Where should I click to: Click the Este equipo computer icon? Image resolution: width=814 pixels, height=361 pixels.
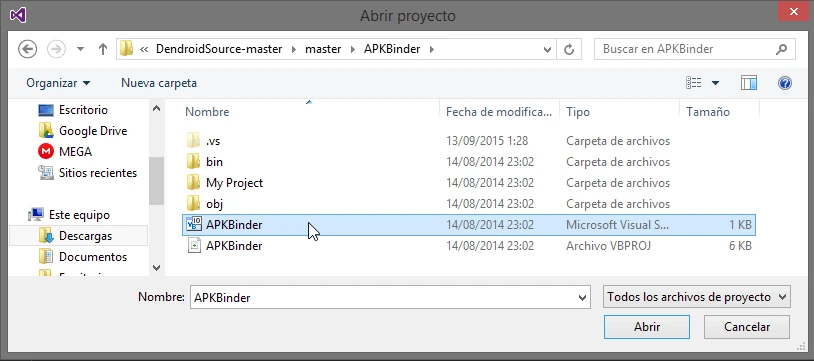[x=35, y=215]
